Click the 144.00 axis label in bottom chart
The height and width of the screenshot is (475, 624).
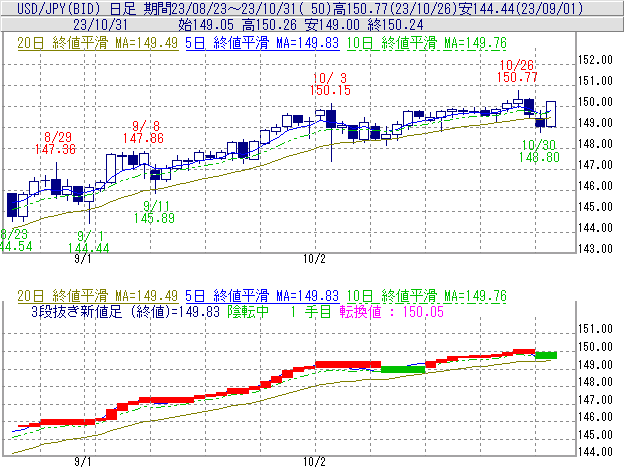[595, 452]
